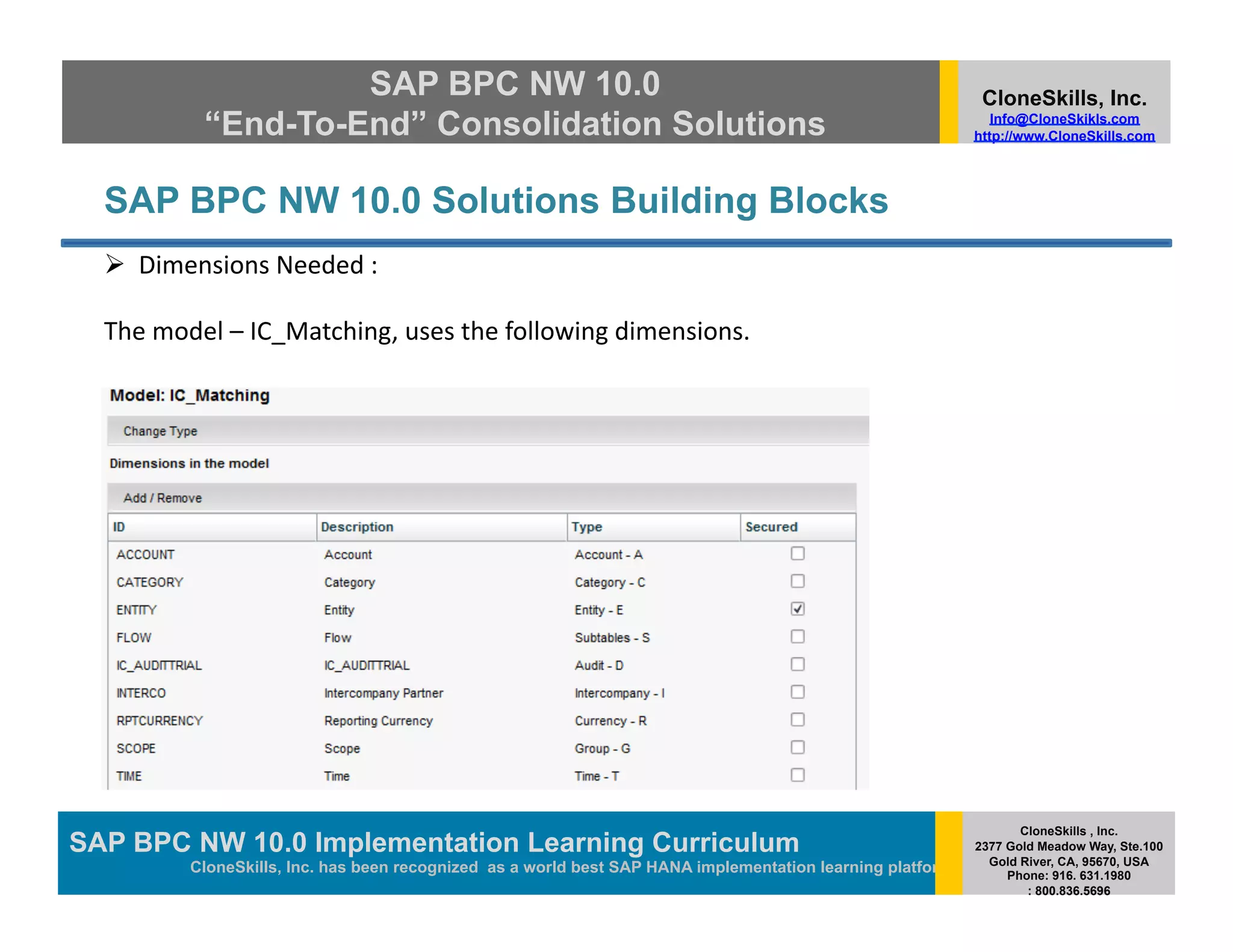
Task: Select the ENTITY dimension ID
Action: [136, 610]
